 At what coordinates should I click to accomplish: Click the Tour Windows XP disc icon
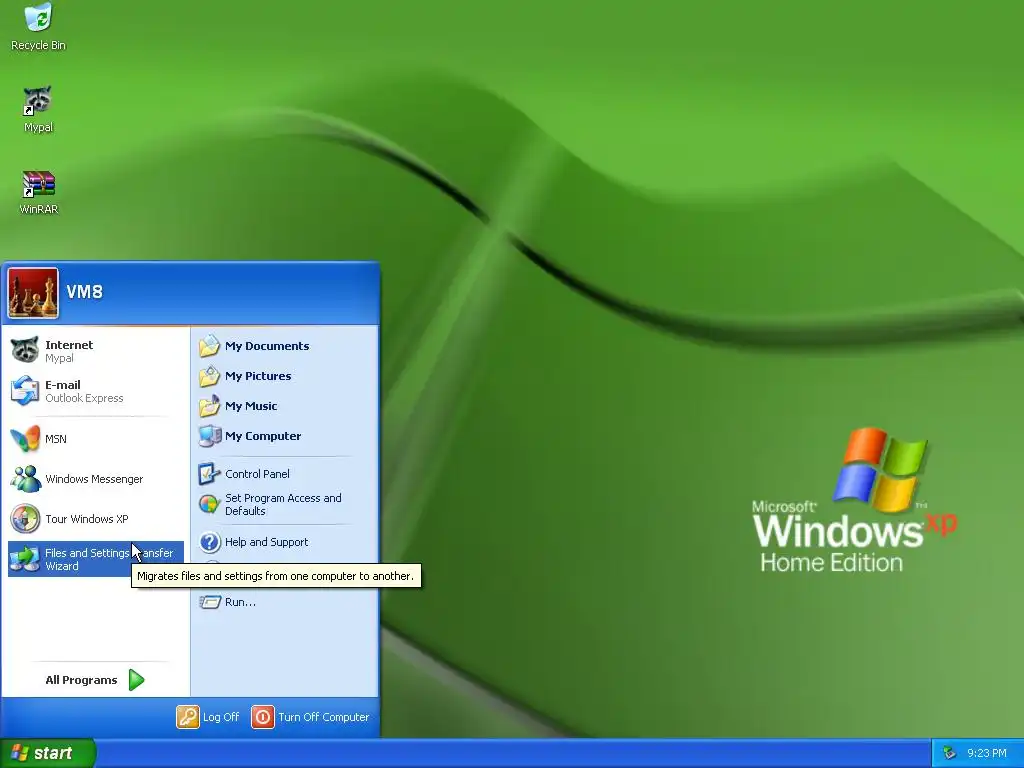pos(25,519)
